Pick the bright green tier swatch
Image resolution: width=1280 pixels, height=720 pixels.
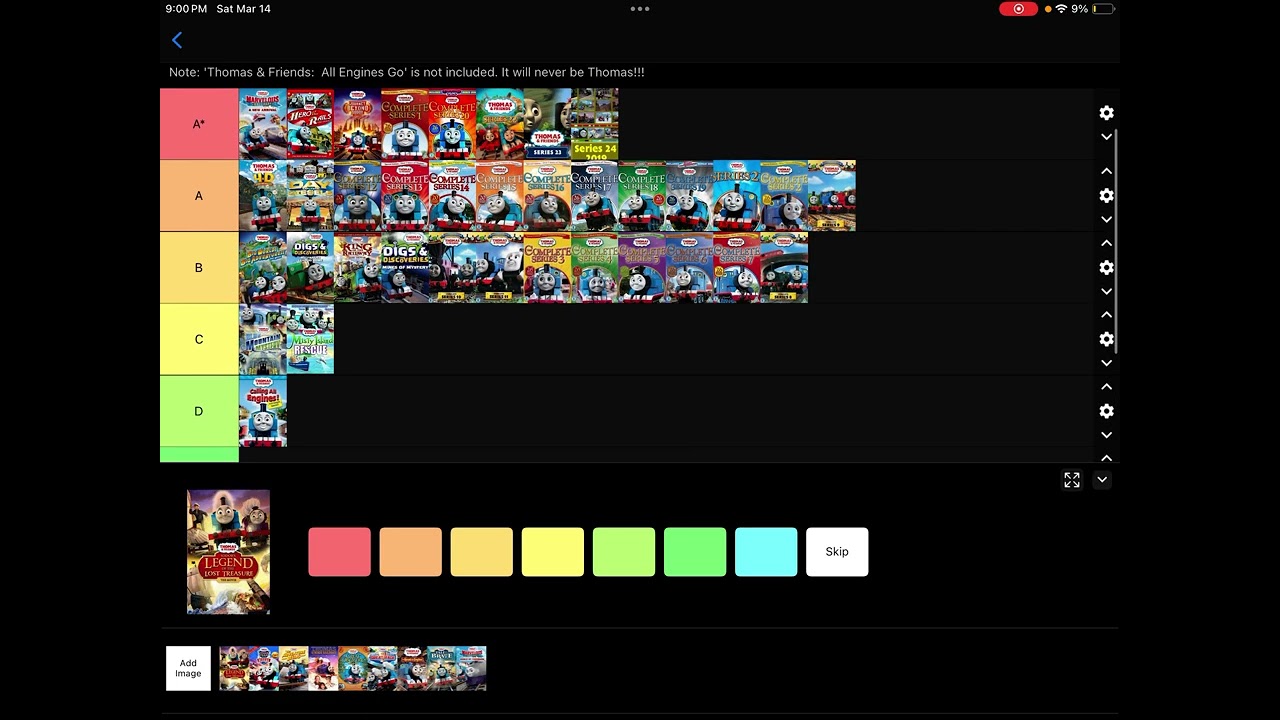click(x=694, y=552)
